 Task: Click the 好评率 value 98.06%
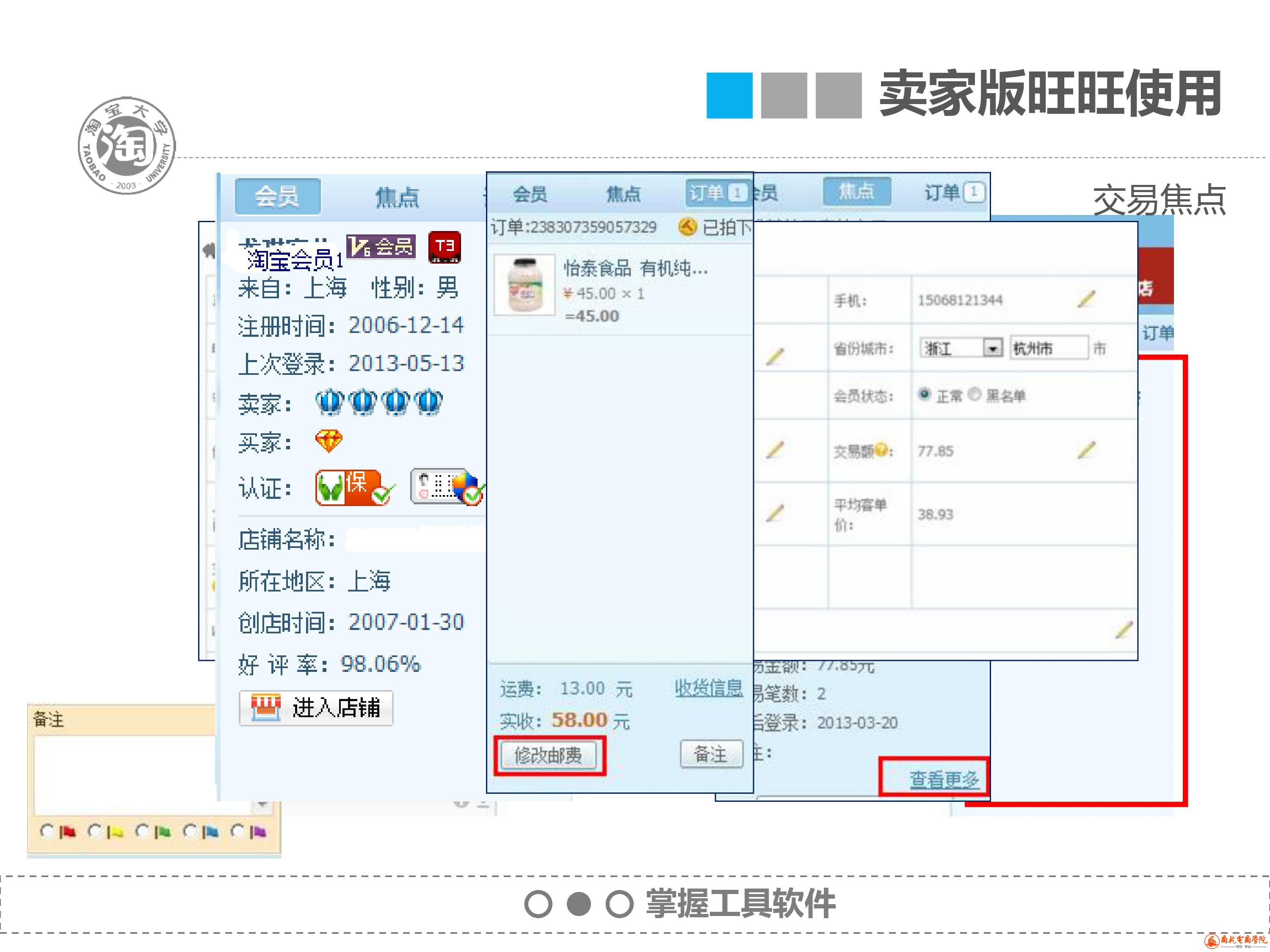click(x=381, y=664)
